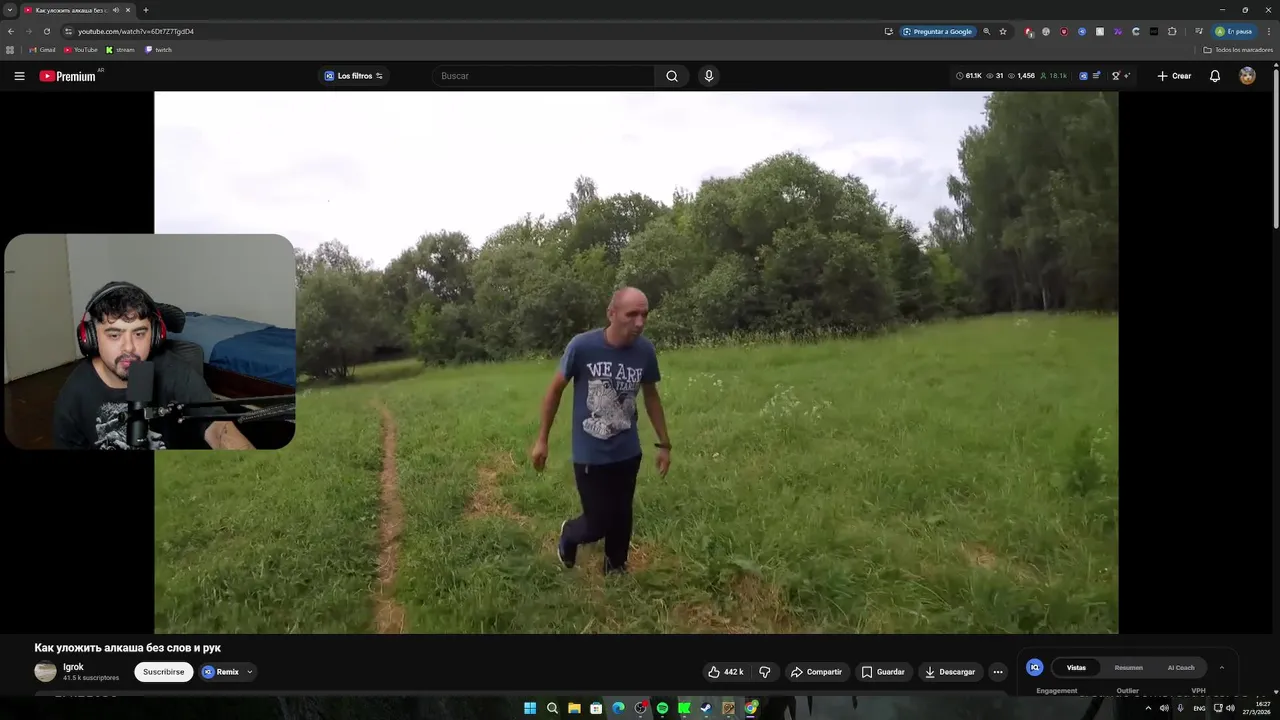Screen dimensions: 1280x720
Task: Click the vidIQ 61.1K clock stat
Action: click(x=969, y=76)
